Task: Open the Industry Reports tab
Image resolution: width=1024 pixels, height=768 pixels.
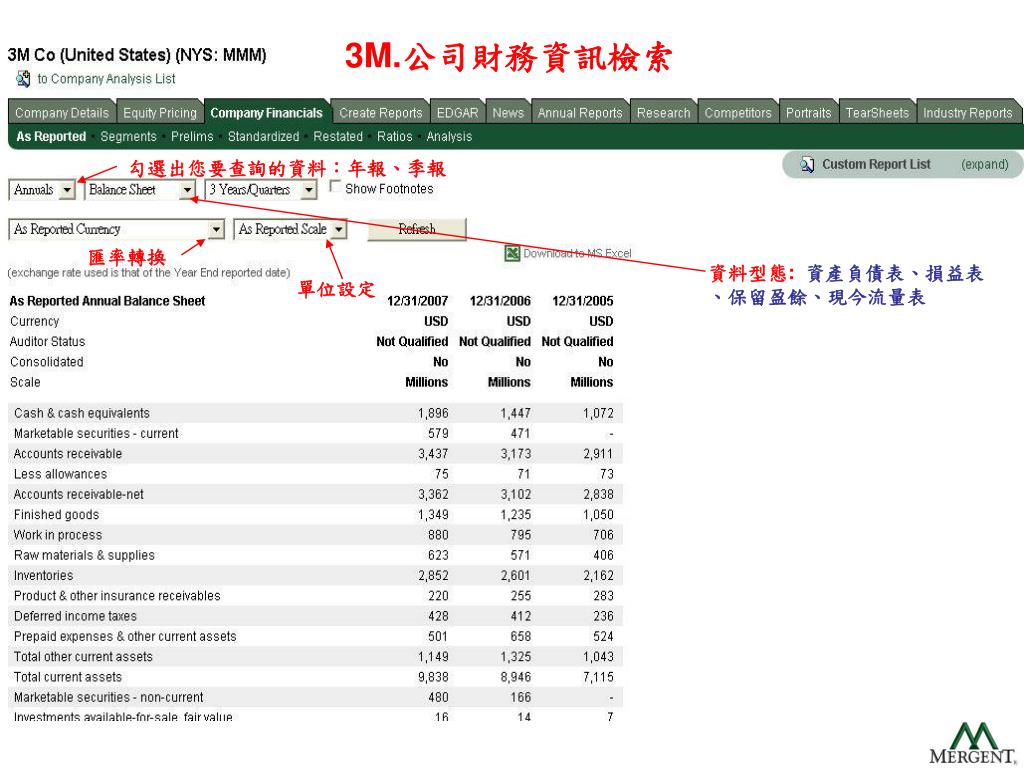Action: [967, 113]
